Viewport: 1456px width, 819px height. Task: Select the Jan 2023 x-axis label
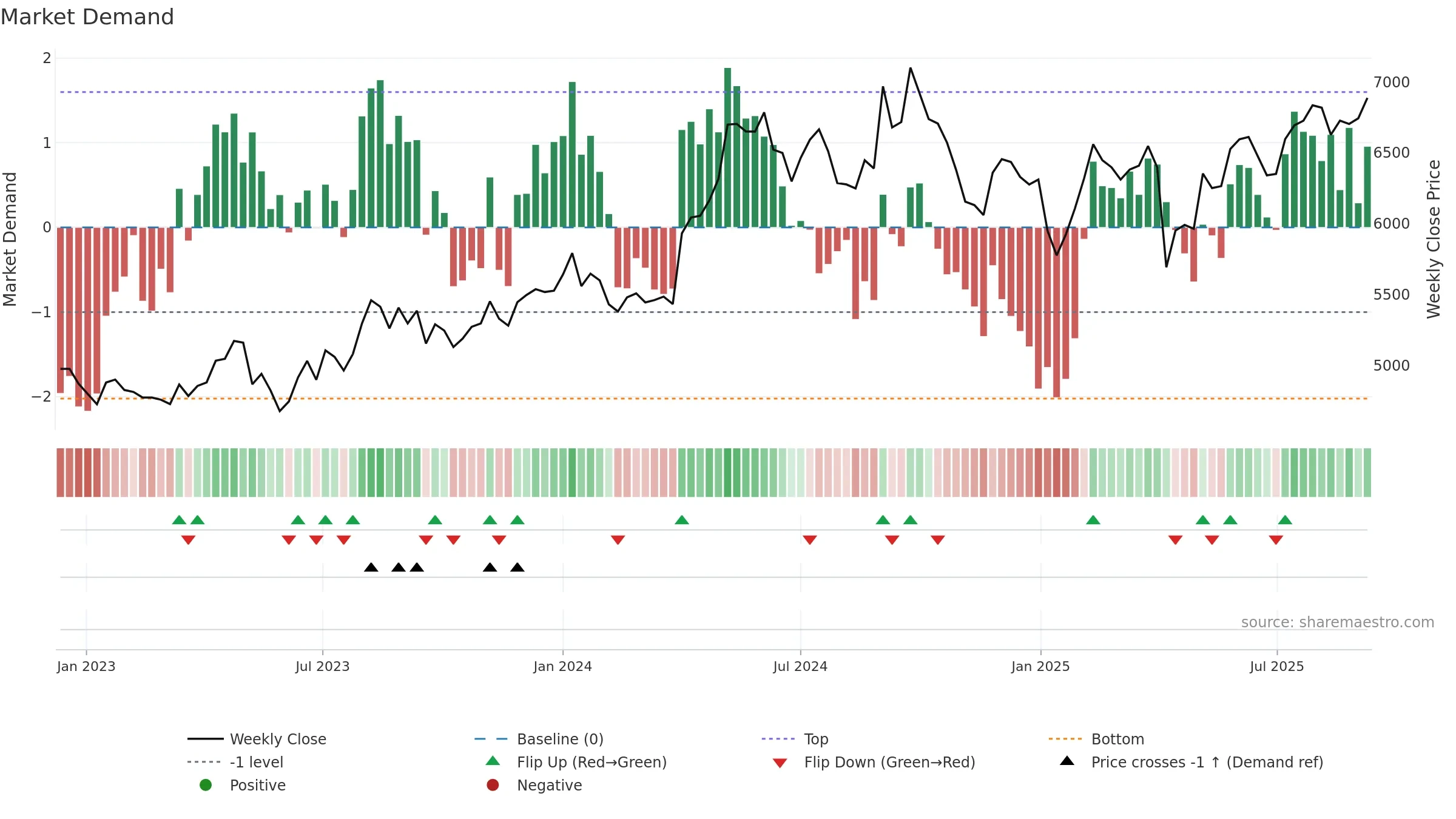(86, 666)
